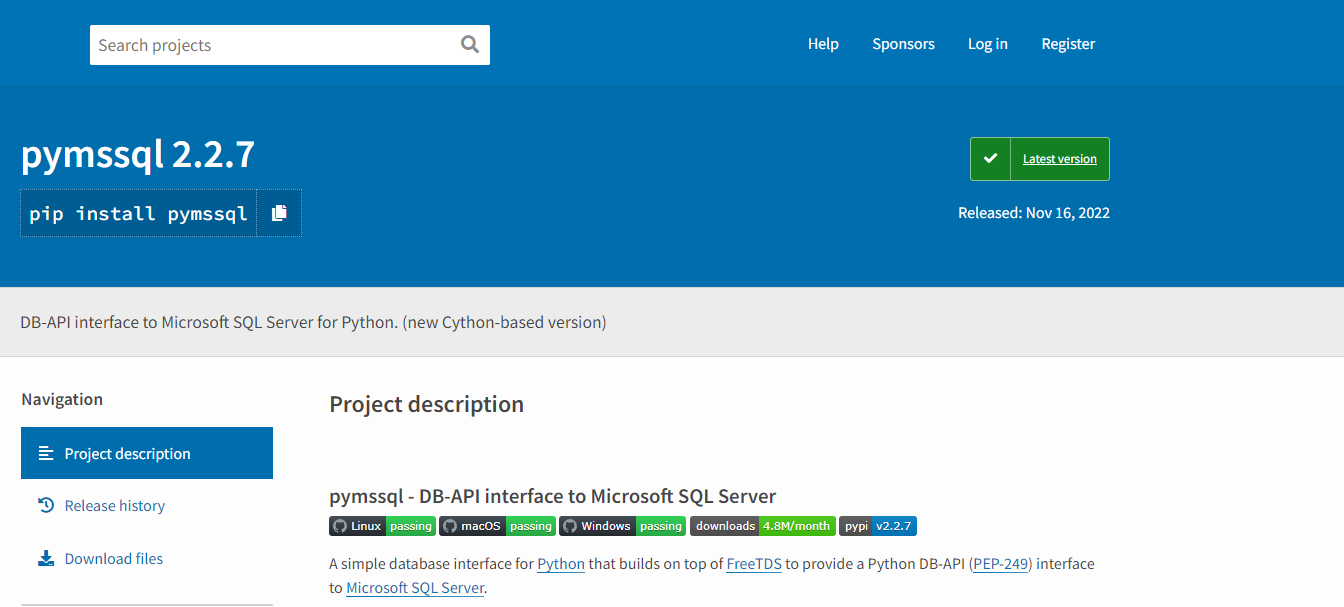1344x607 pixels.
Task: Click the Release history clock icon
Action: pos(46,505)
